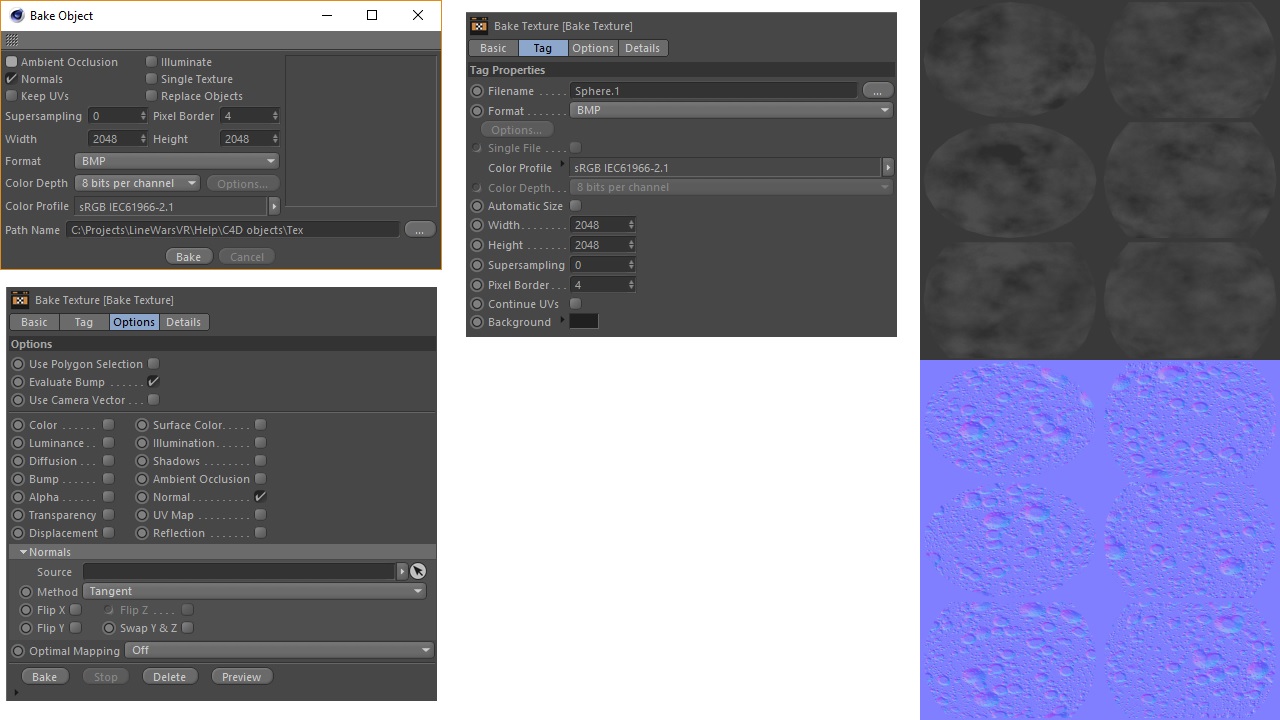Click the Background color swatch
The image size is (1280, 720).
[x=583, y=321]
